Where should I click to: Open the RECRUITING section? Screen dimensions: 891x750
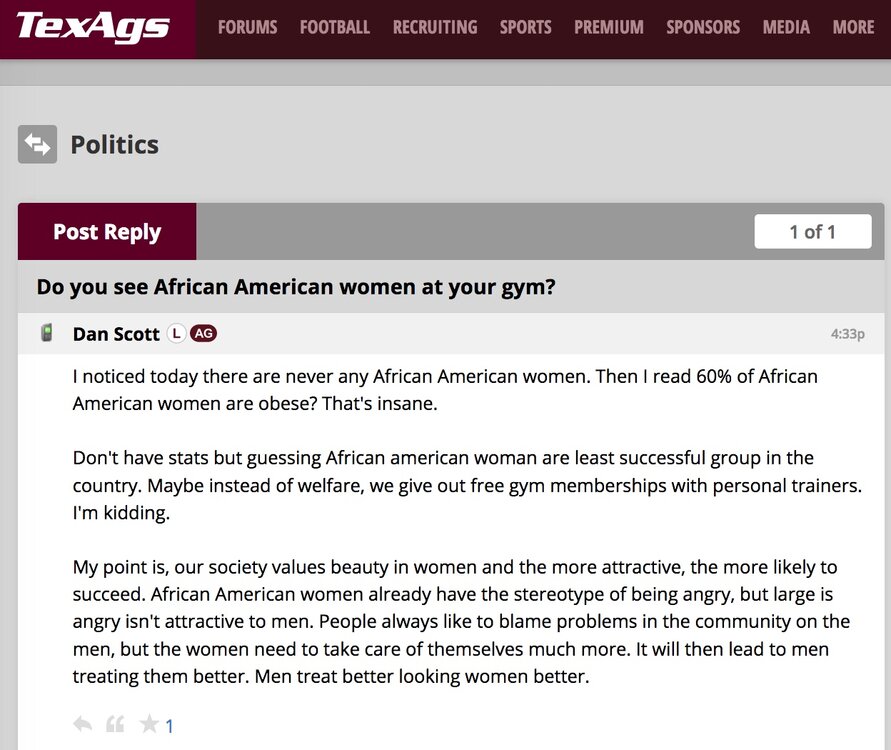(x=435, y=27)
